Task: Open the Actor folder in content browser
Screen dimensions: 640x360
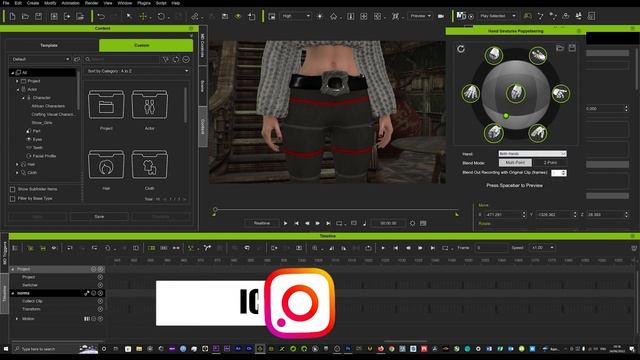Action: (x=149, y=105)
